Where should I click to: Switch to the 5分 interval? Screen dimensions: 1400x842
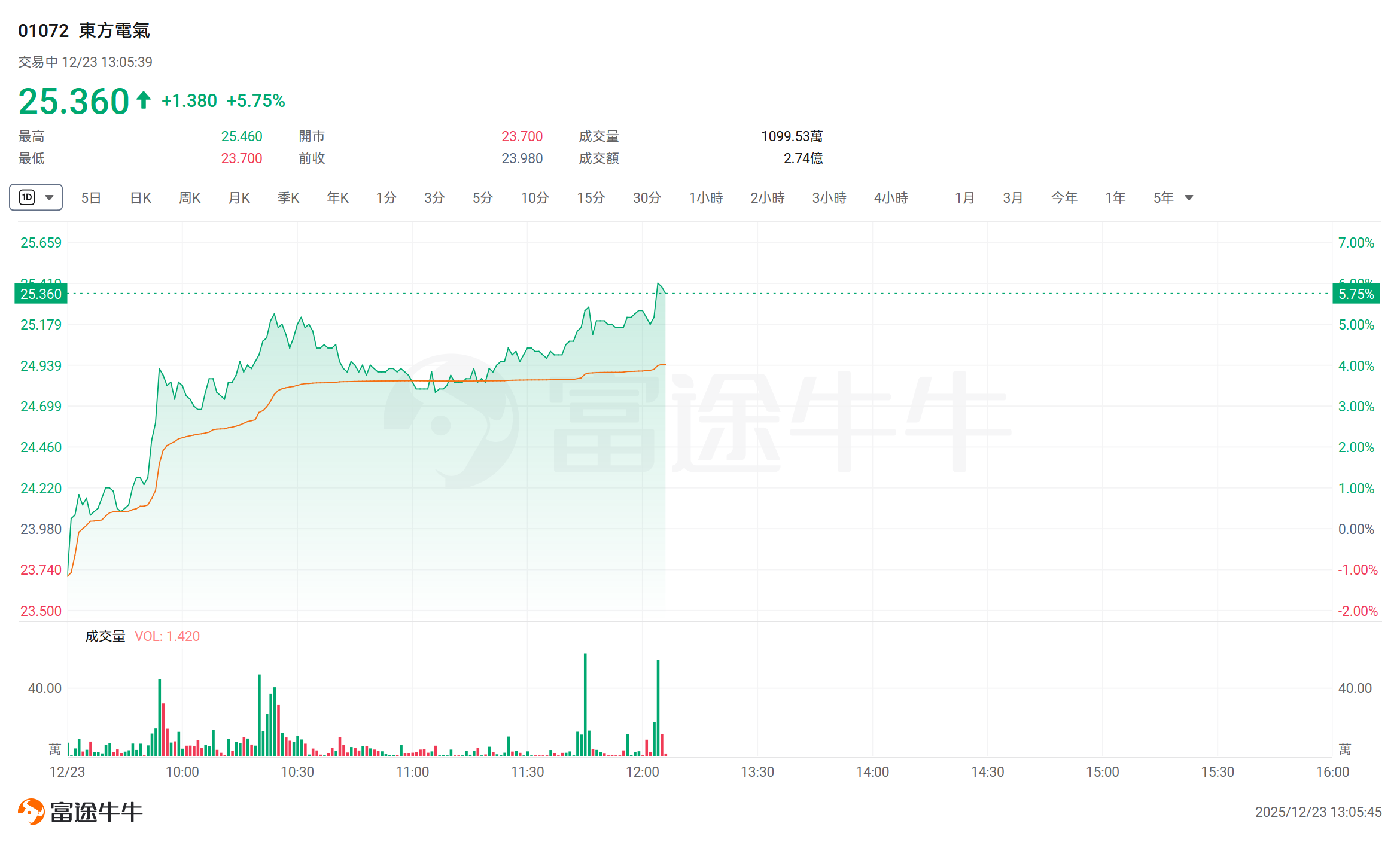click(482, 198)
